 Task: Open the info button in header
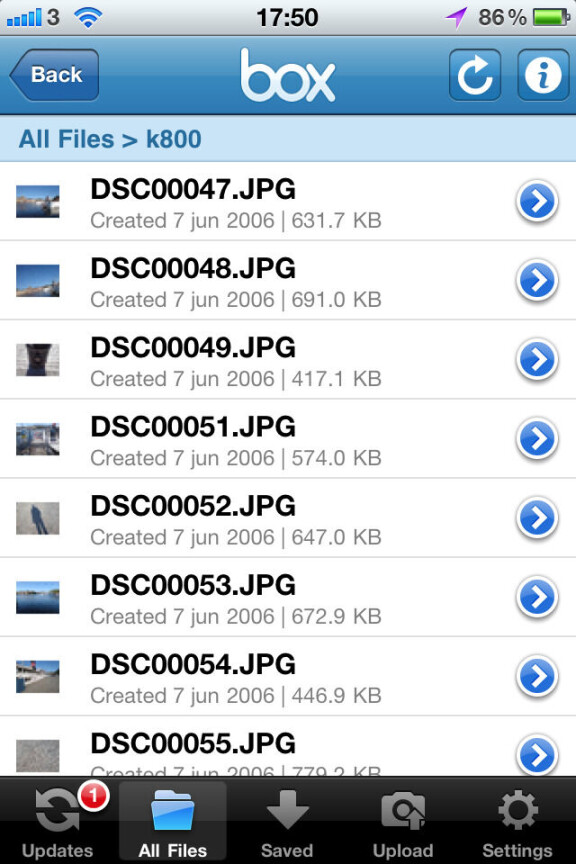[x=543, y=75]
